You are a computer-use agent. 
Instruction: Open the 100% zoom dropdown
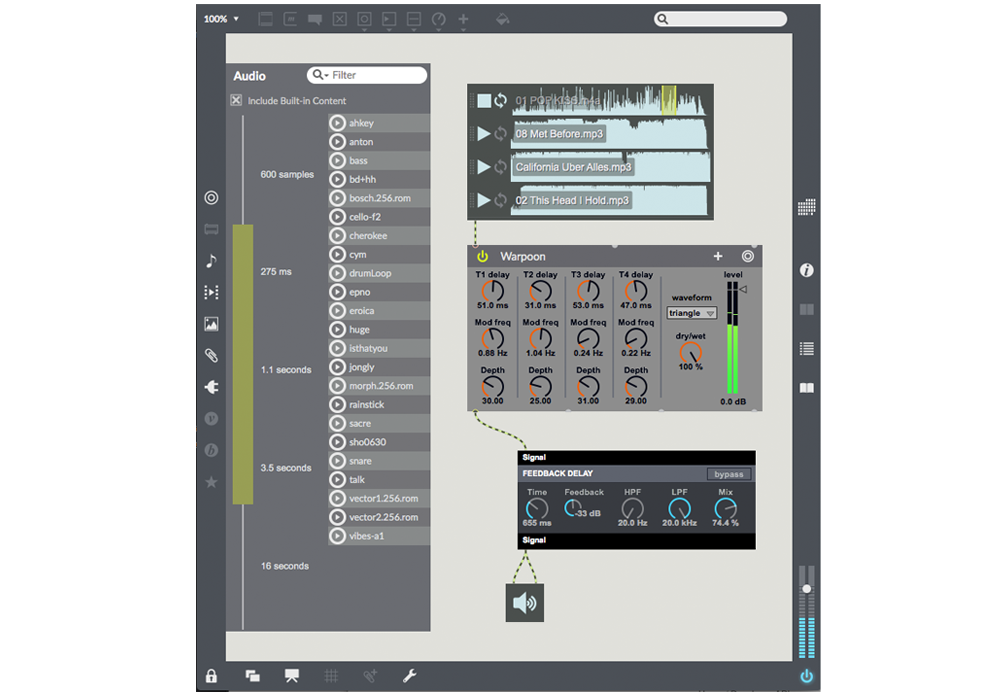[x=221, y=19]
